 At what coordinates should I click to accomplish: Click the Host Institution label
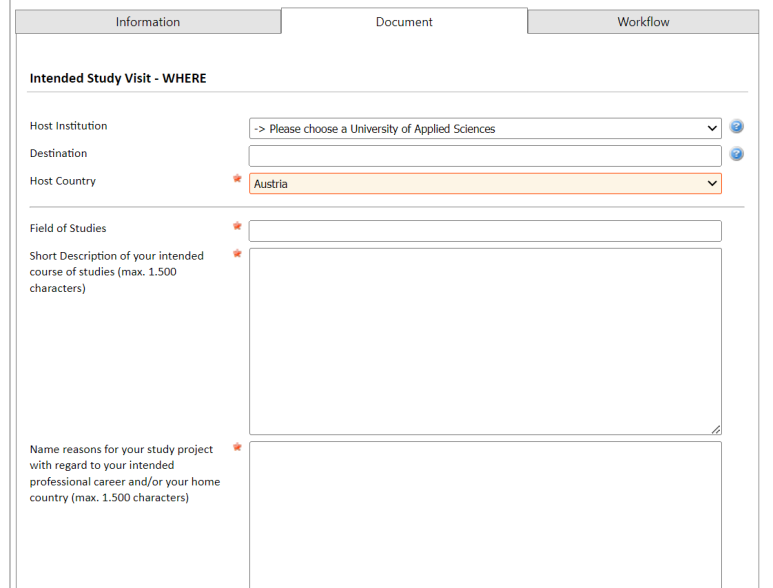(68, 126)
